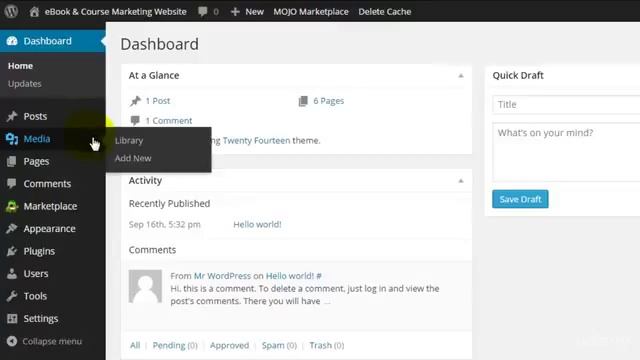The width and height of the screenshot is (640, 360).
Task: Click the Pages icon in sidebar
Action: pos(12,161)
